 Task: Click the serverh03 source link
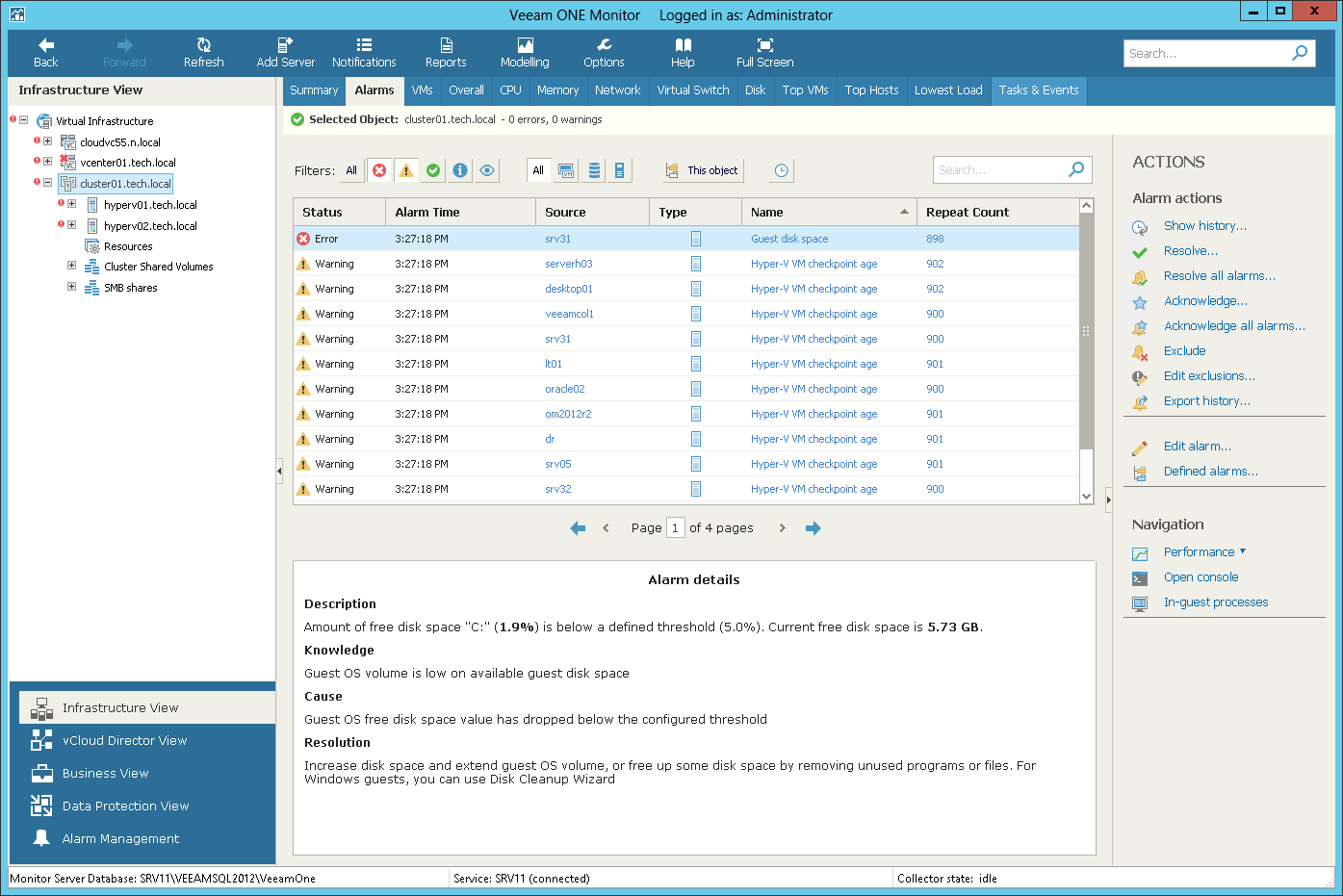click(568, 264)
